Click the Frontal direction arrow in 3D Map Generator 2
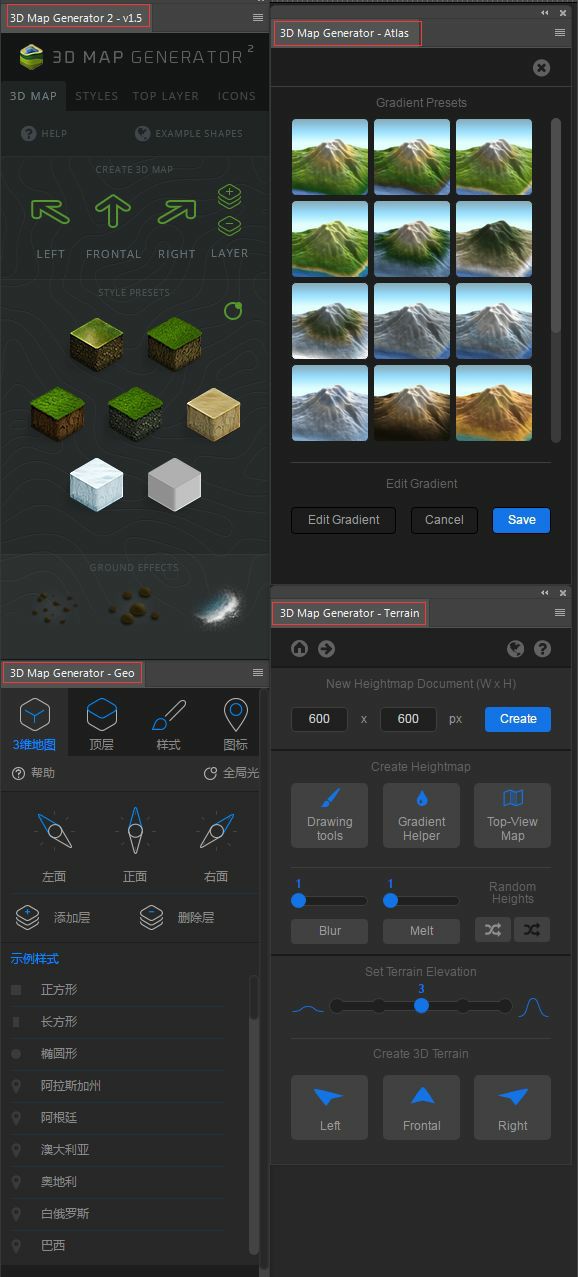578x1277 pixels. [113, 212]
